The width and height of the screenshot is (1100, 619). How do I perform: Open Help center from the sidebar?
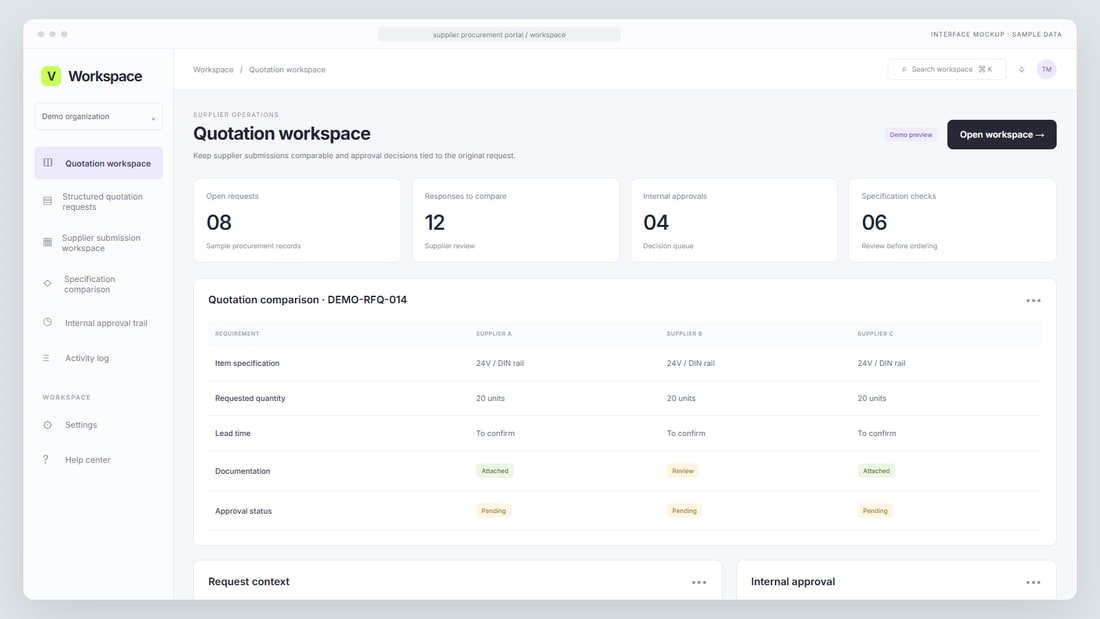click(x=98, y=460)
